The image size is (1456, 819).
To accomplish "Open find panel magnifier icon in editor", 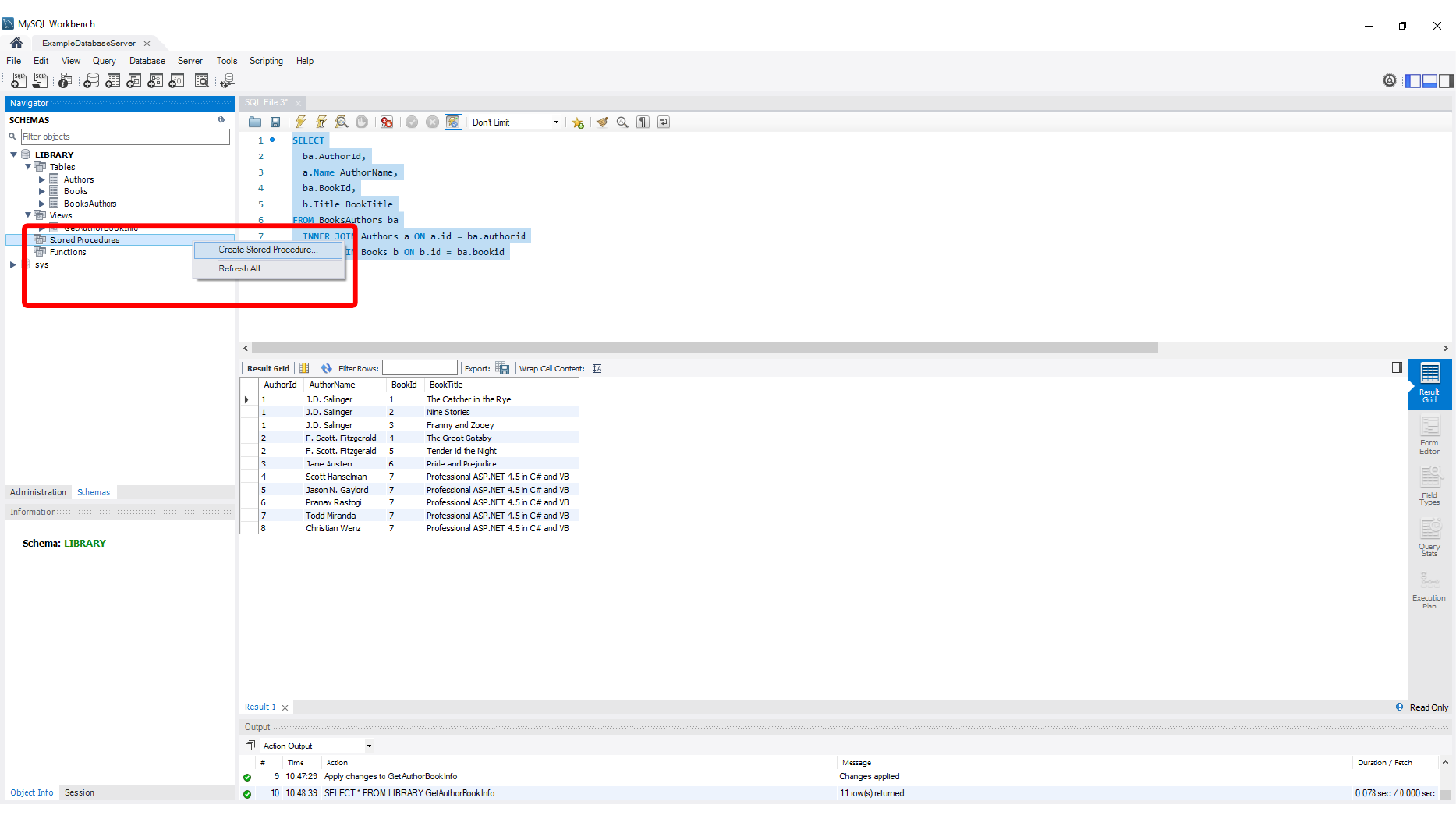I will [622, 122].
